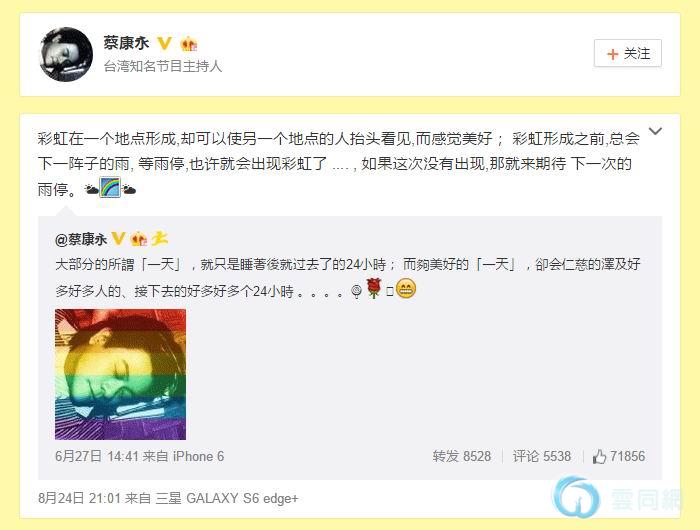Click the gold V verification badge in header
The image size is (700, 530).
click(x=165, y=43)
